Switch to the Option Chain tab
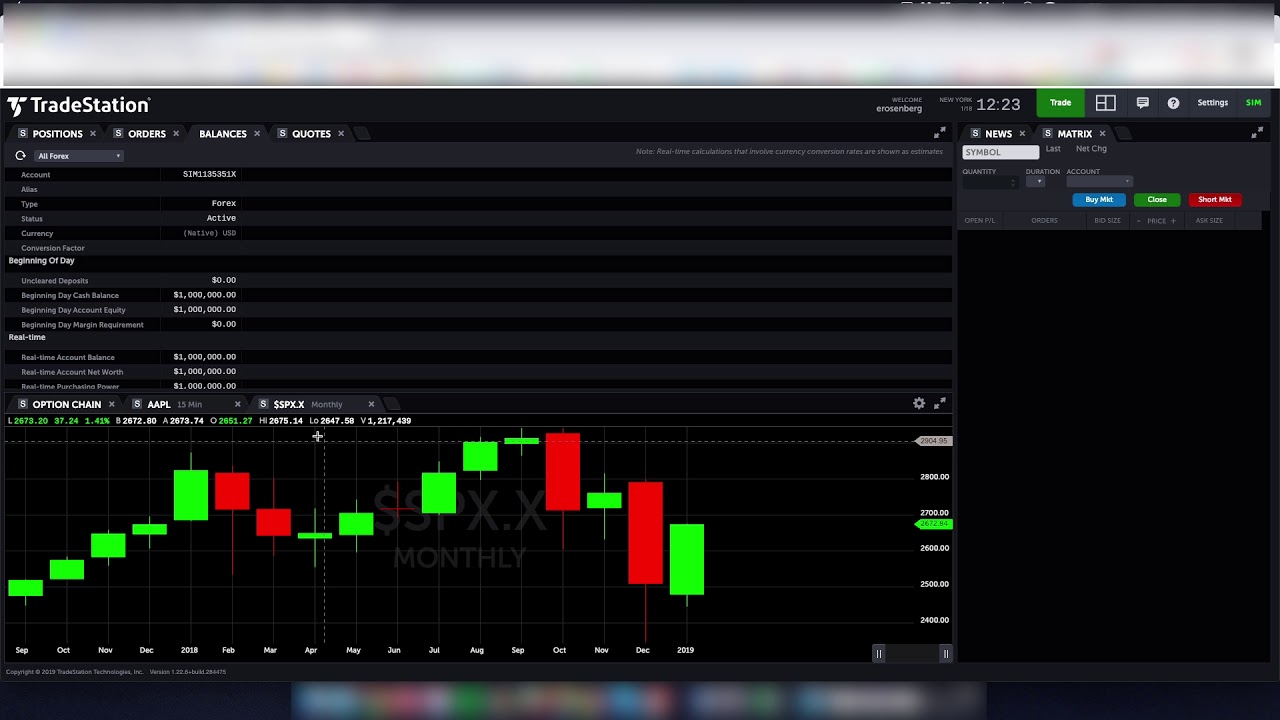This screenshot has height=720, width=1280. coord(66,404)
